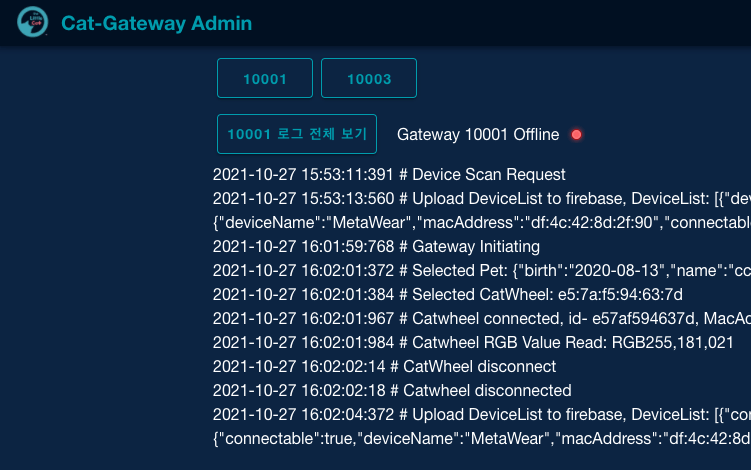Viewport: 751px width, 470px height.
Task: Select the Gateway Initiating log entry
Action: coord(376,246)
